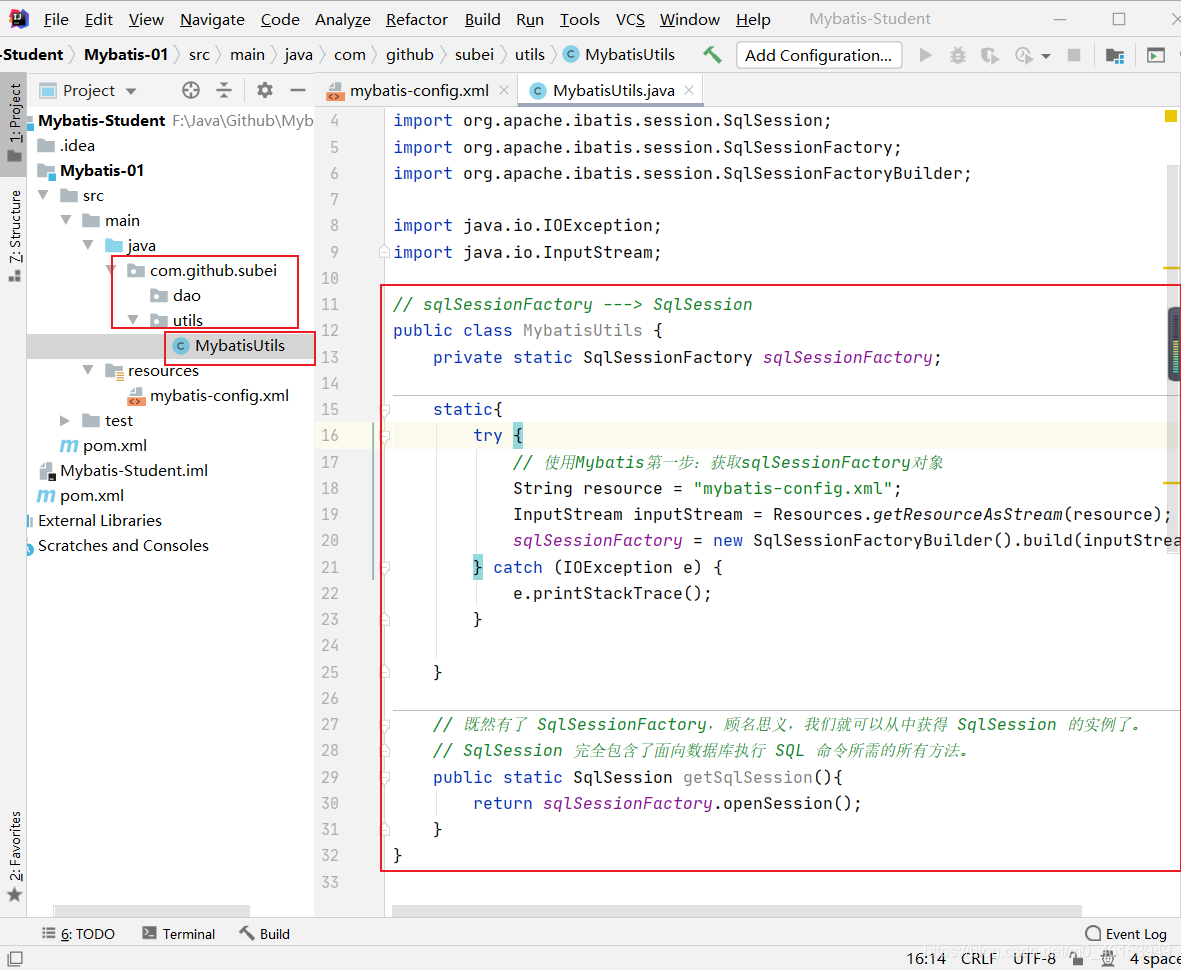The width and height of the screenshot is (1181, 970).
Task: Click the Run arrow icon in toolbar
Action: (926, 55)
